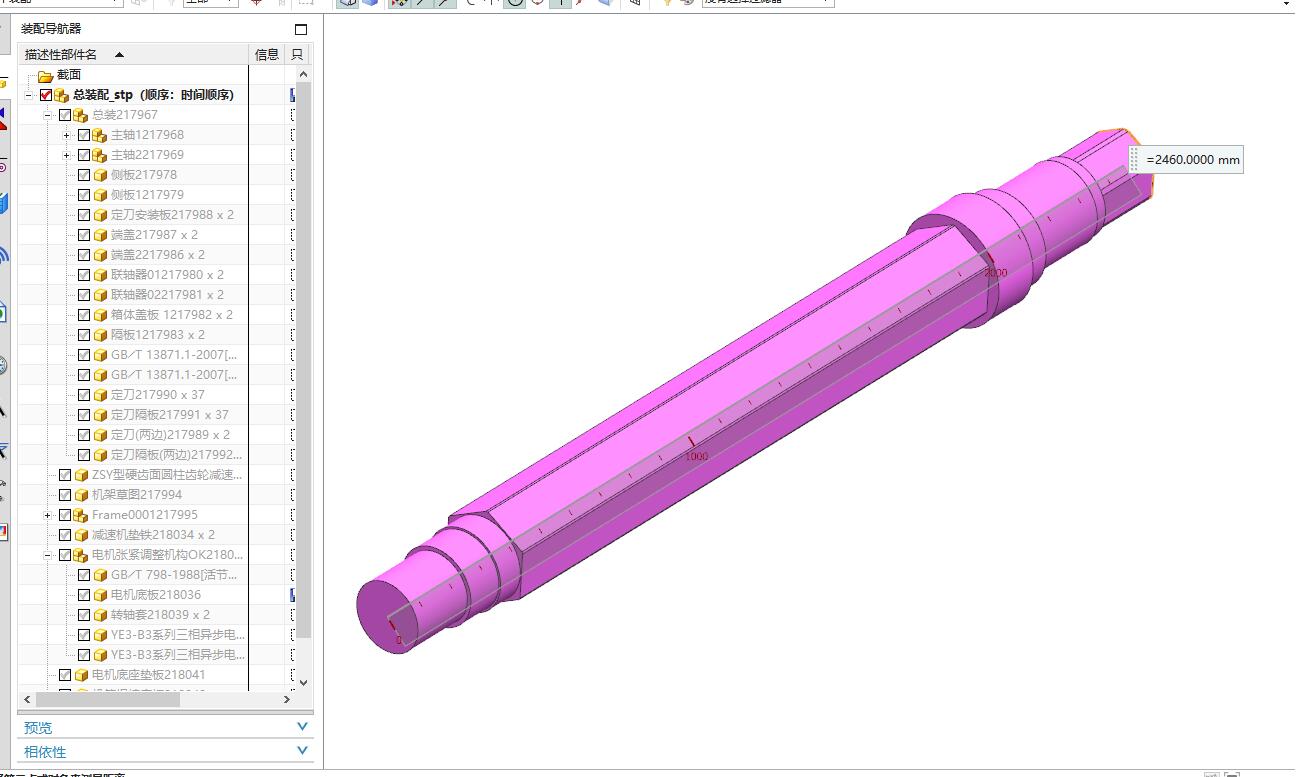Uncheck the 总装配_stp red checkbox
The width and height of the screenshot is (1296, 777).
46,95
